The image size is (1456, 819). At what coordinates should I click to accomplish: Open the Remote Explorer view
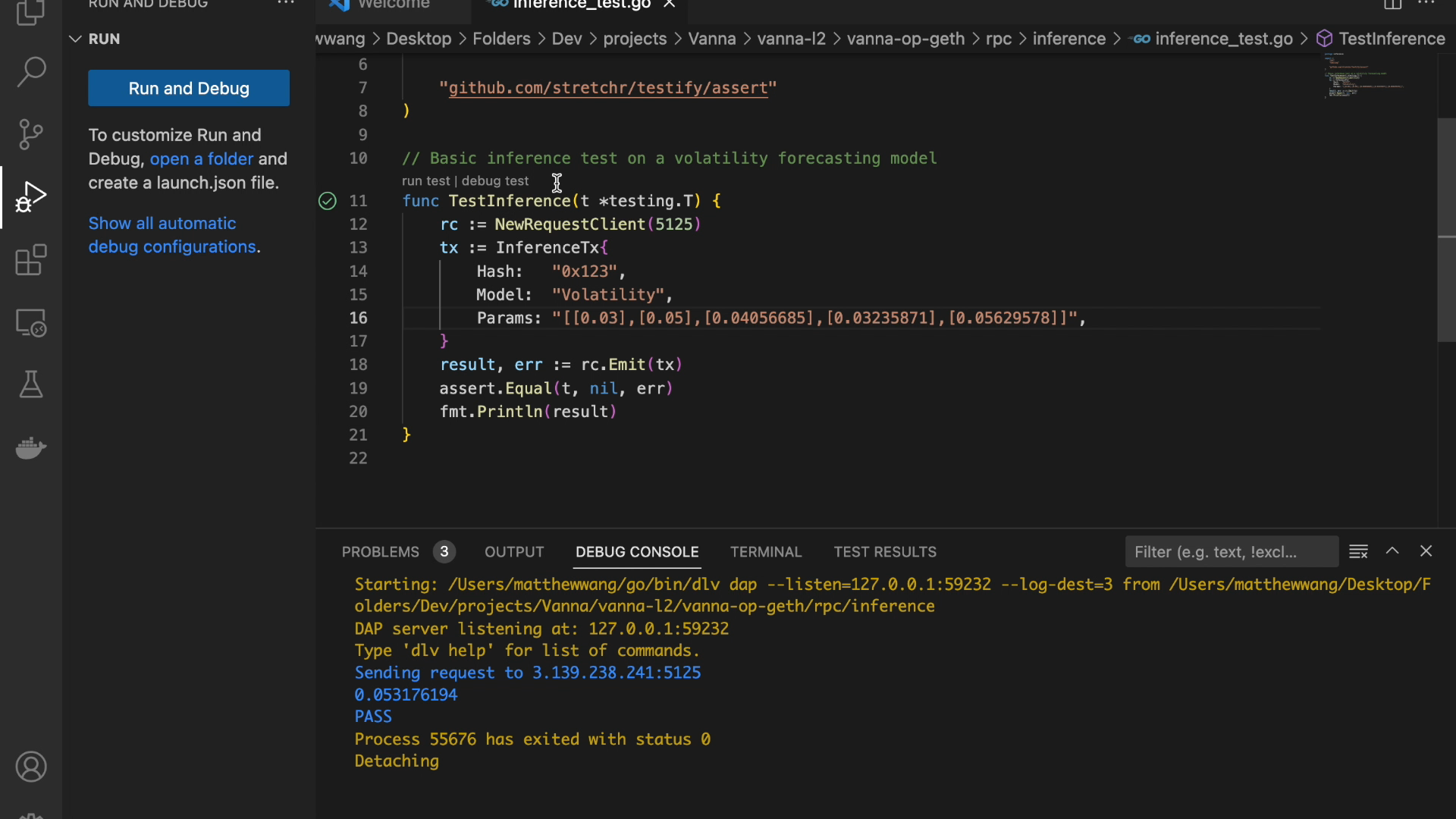click(x=30, y=323)
